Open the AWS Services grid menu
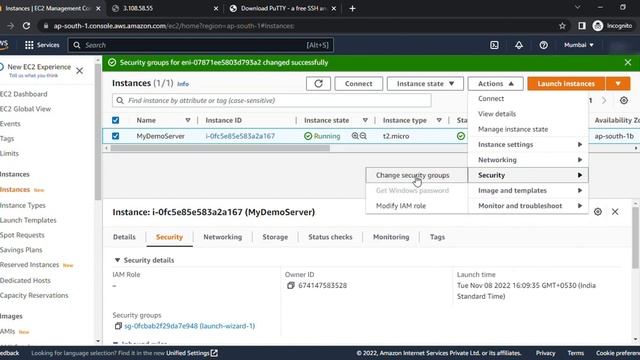The image size is (640, 360). (x=42, y=45)
